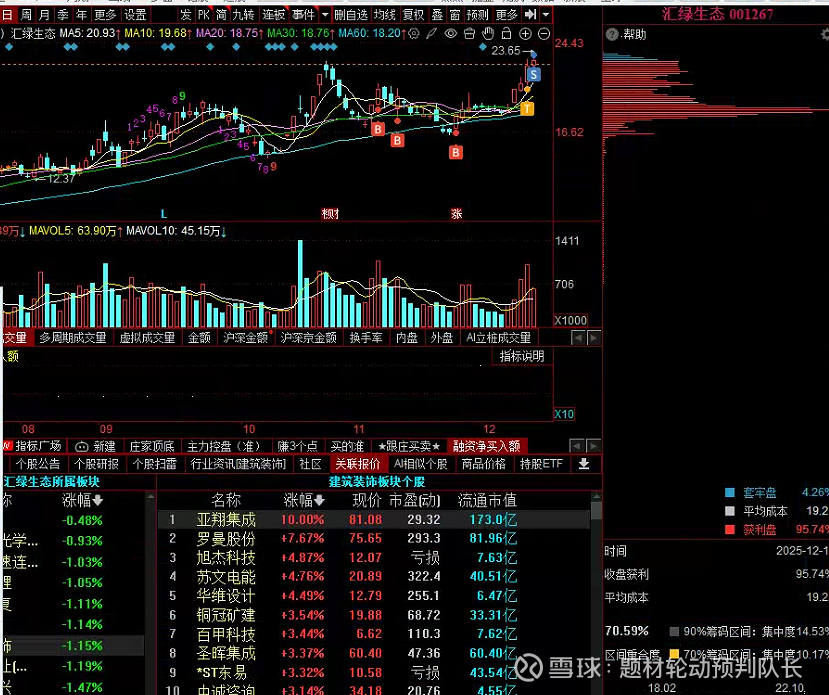
Task: Open 设置 in the period bar
Action: pyautogui.click(x=135, y=15)
